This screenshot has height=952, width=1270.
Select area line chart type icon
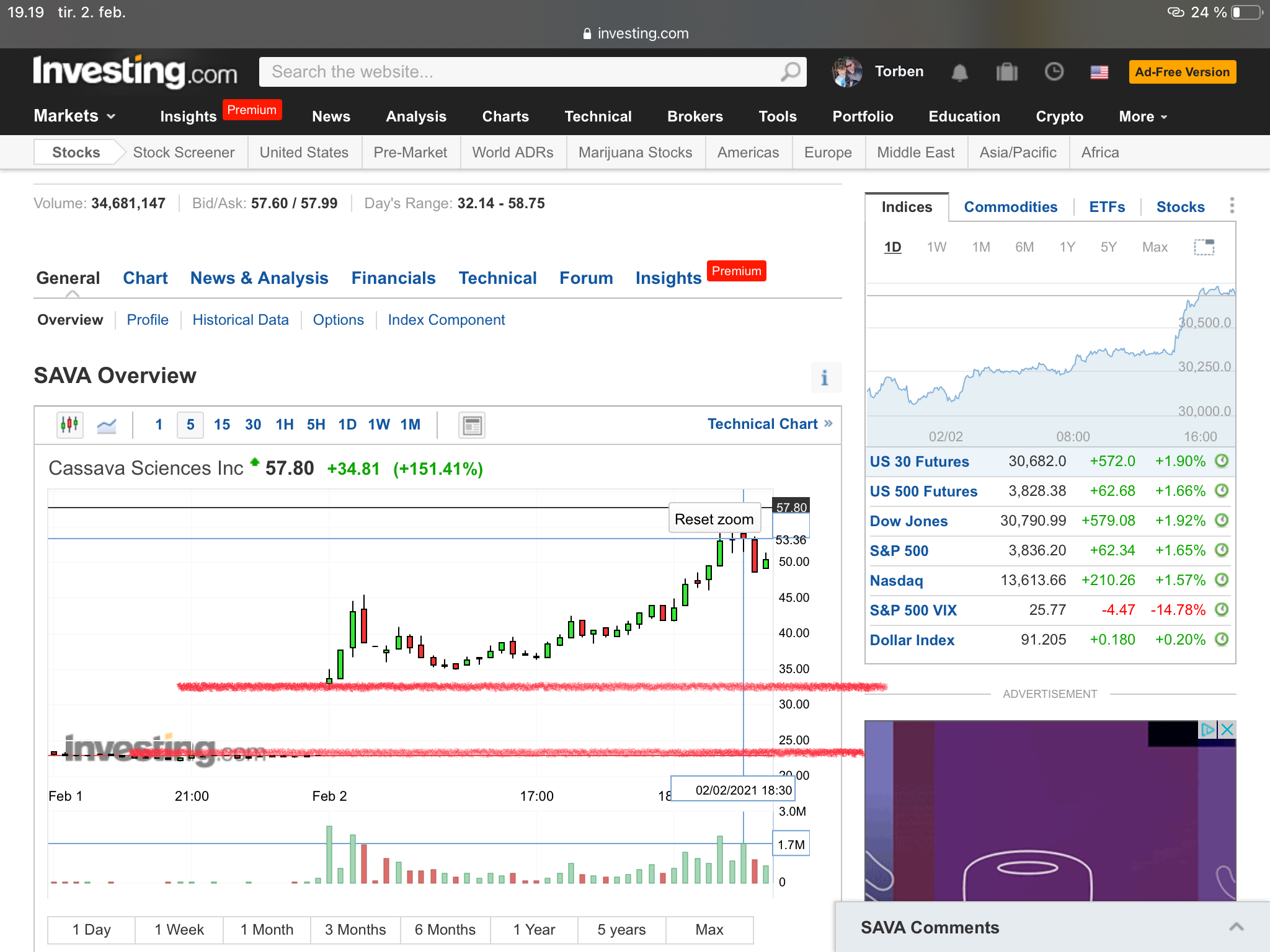coord(107,425)
